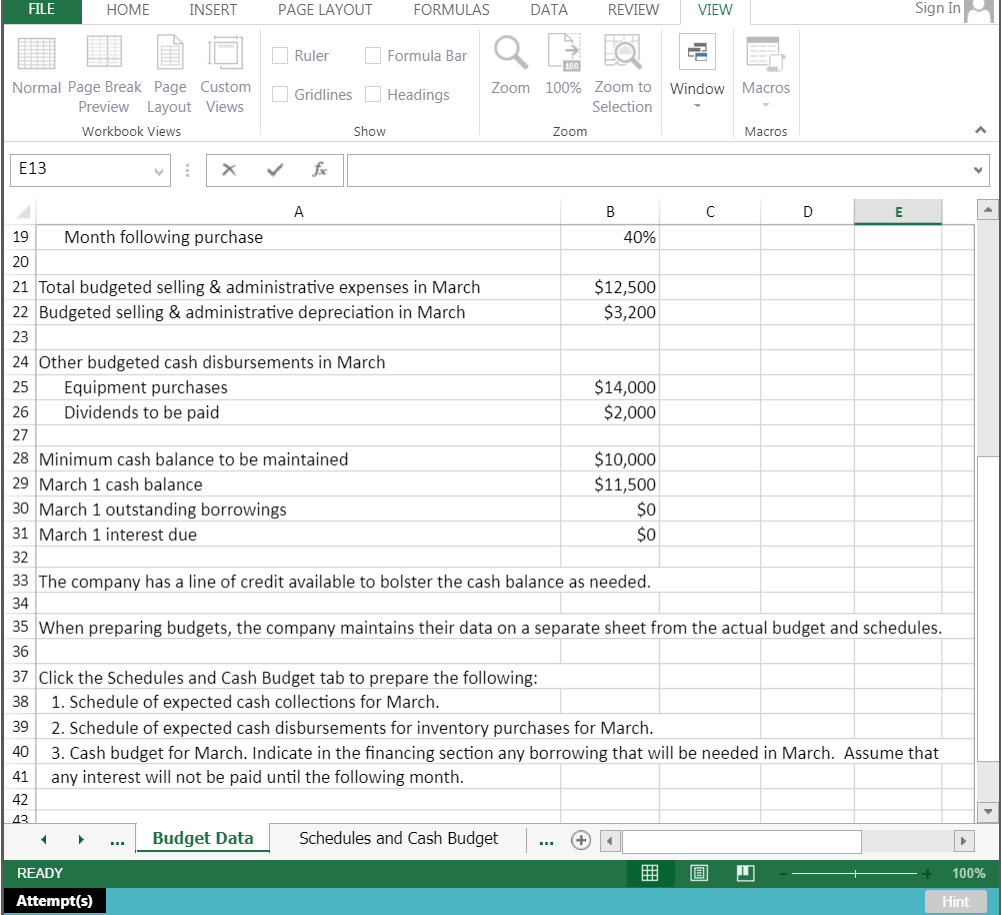Click the Hint button
This screenshot has width=1002, height=915.
coord(956,900)
